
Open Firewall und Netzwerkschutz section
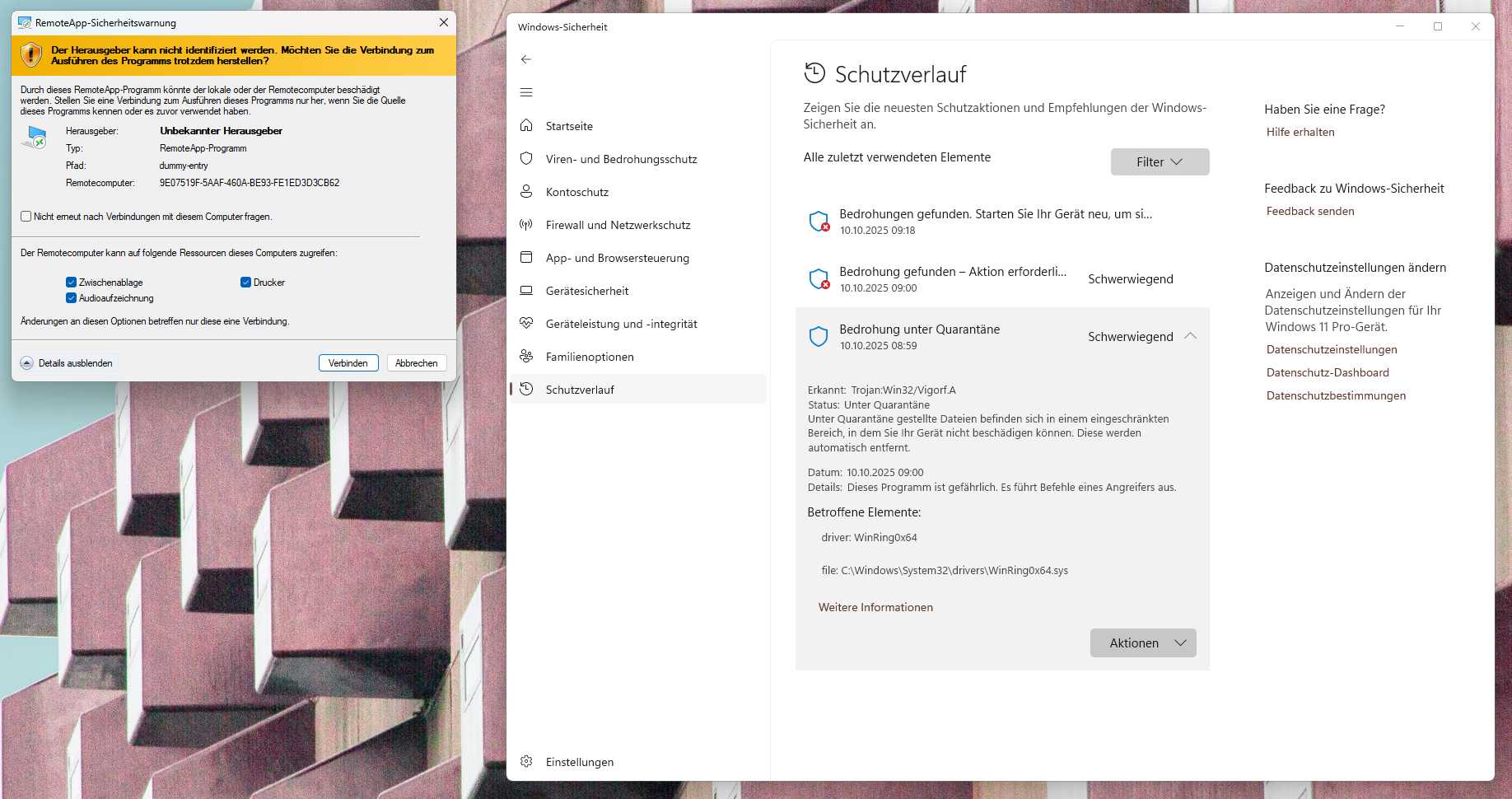point(638,224)
